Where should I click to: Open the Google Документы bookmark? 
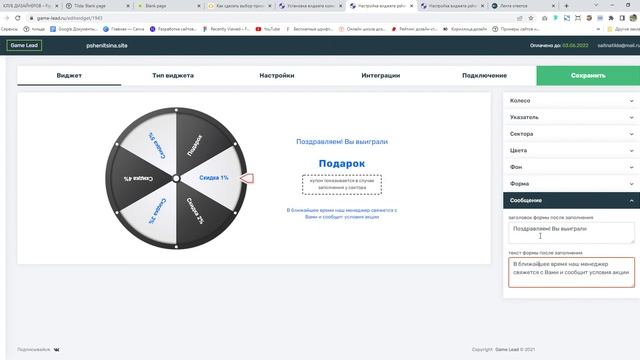(x=73, y=29)
